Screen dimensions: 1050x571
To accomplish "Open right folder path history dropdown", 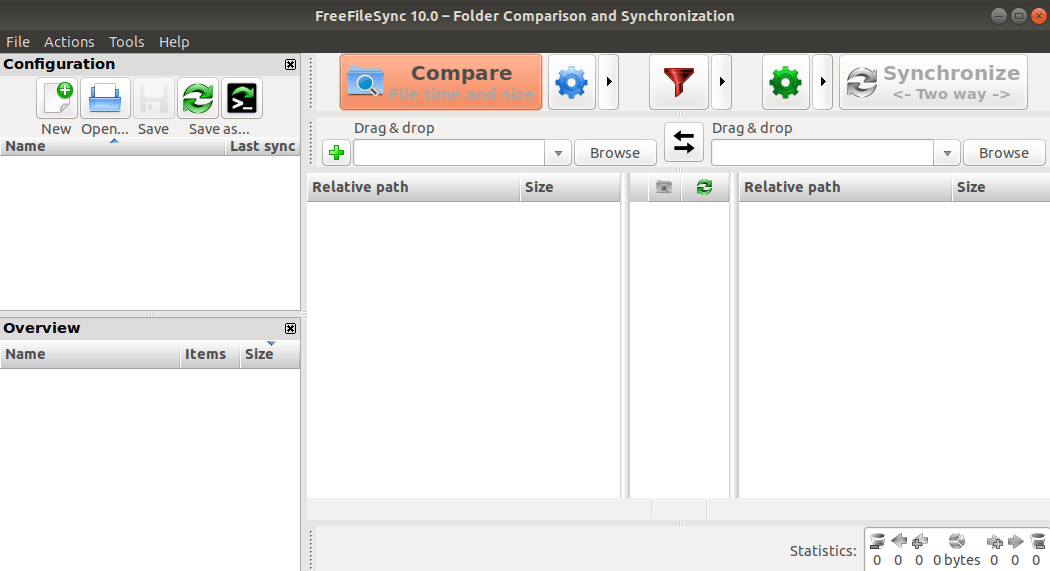I will pos(947,153).
